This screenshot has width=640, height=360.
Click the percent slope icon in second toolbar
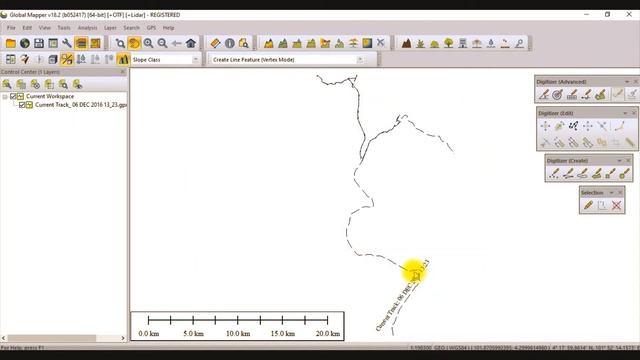(67, 60)
